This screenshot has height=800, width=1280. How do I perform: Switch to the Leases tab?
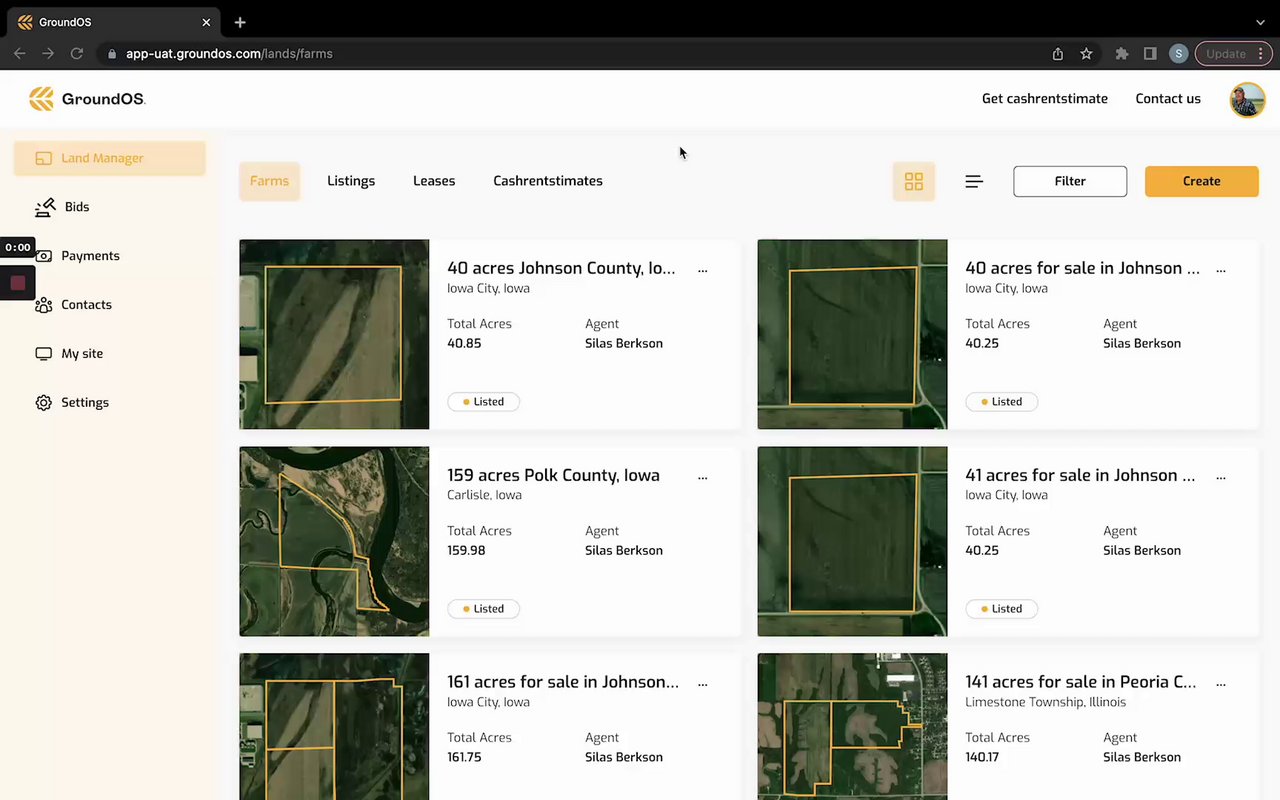(x=434, y=181)
